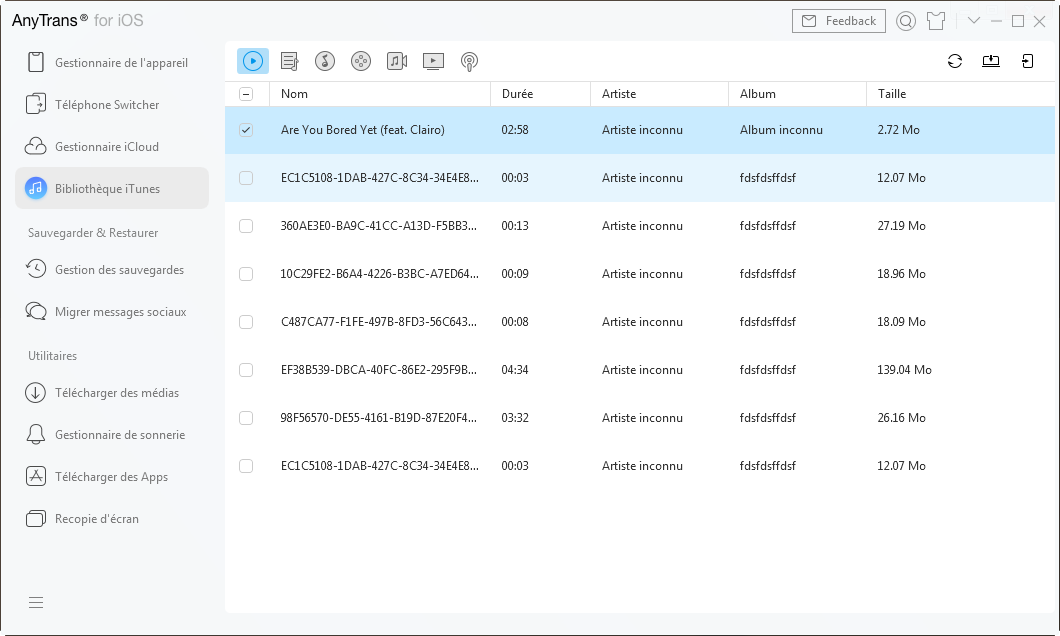The image size is (1060, 636).
Task: Check the highlighted EC1C5108 00:03 row checkbox
Action: tap(246, 178)
